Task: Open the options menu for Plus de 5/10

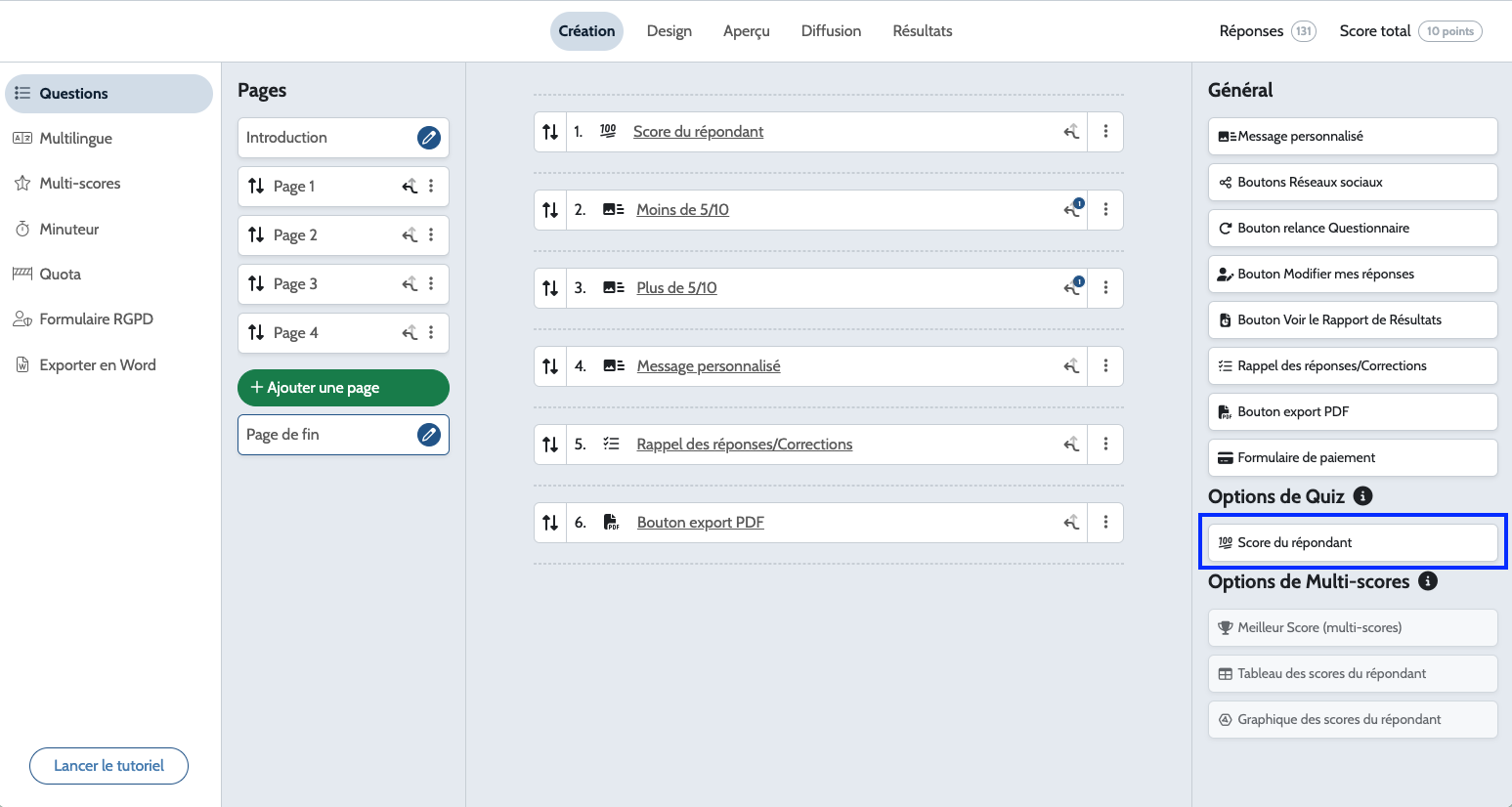Action: 1105,288
